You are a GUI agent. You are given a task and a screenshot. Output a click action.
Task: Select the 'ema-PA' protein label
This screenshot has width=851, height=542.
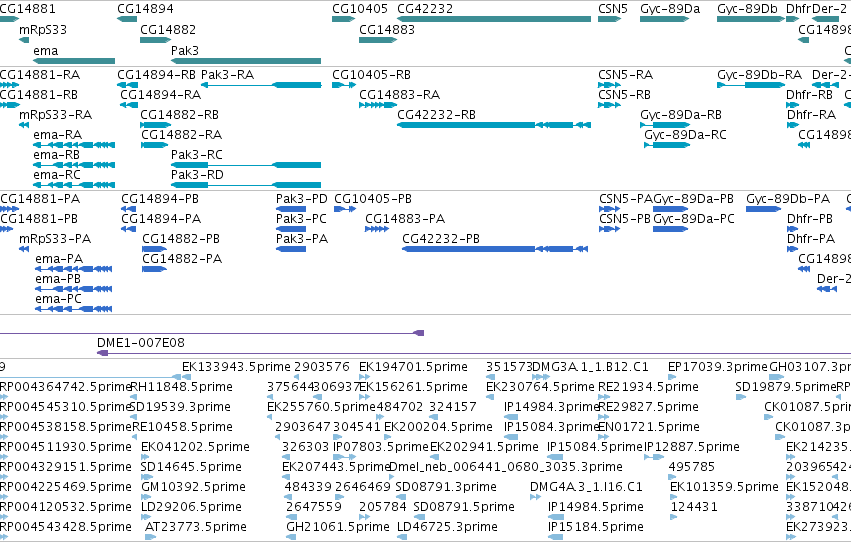tap(59, 259)
